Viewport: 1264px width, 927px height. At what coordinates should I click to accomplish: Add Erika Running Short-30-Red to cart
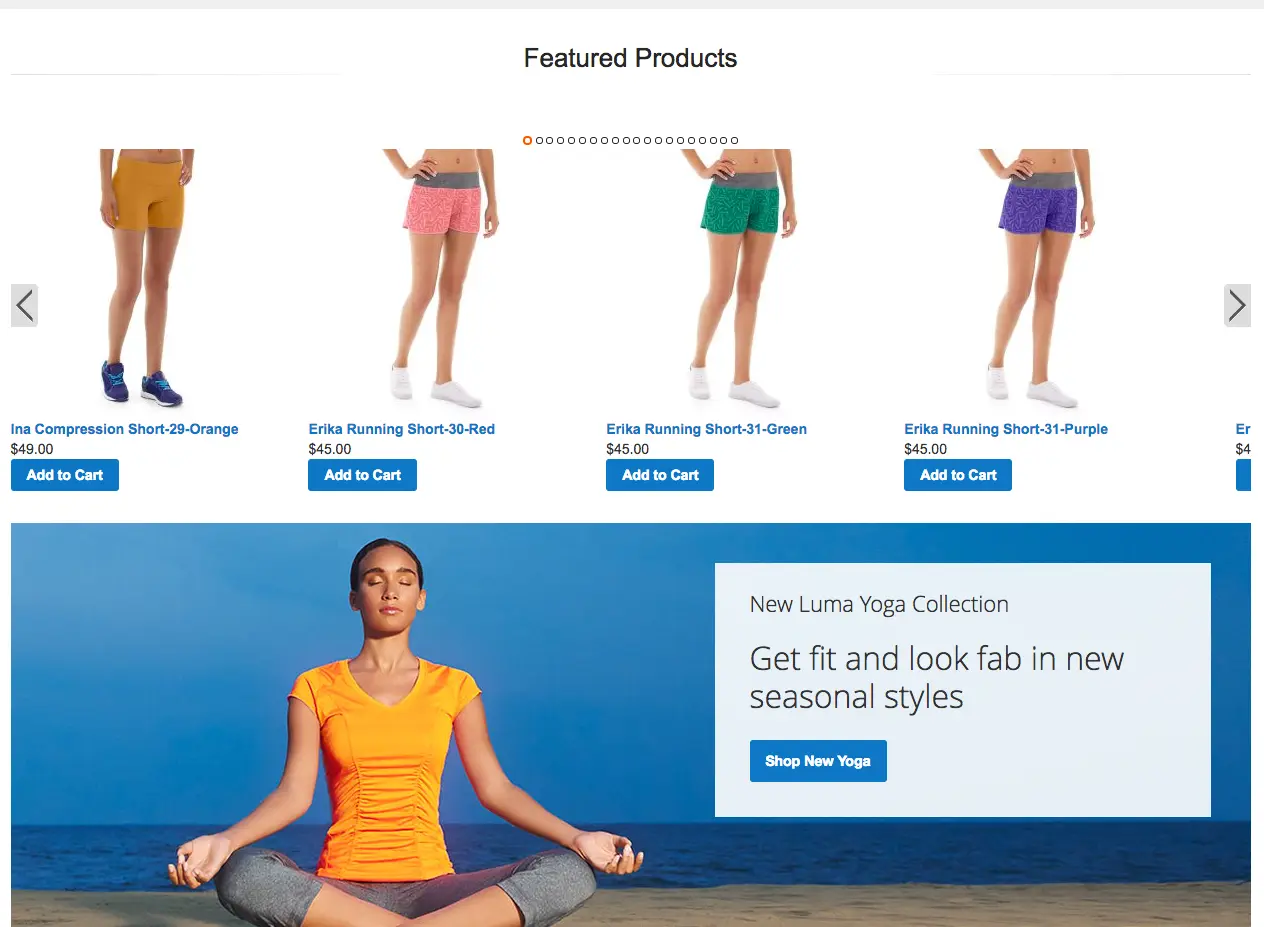click(x=362, y=475)
